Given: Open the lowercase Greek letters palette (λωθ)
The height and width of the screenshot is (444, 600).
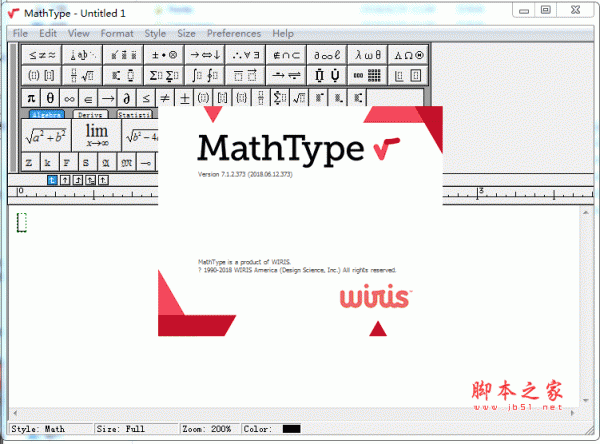Looking at the screenshot, I should click(368, 55).
